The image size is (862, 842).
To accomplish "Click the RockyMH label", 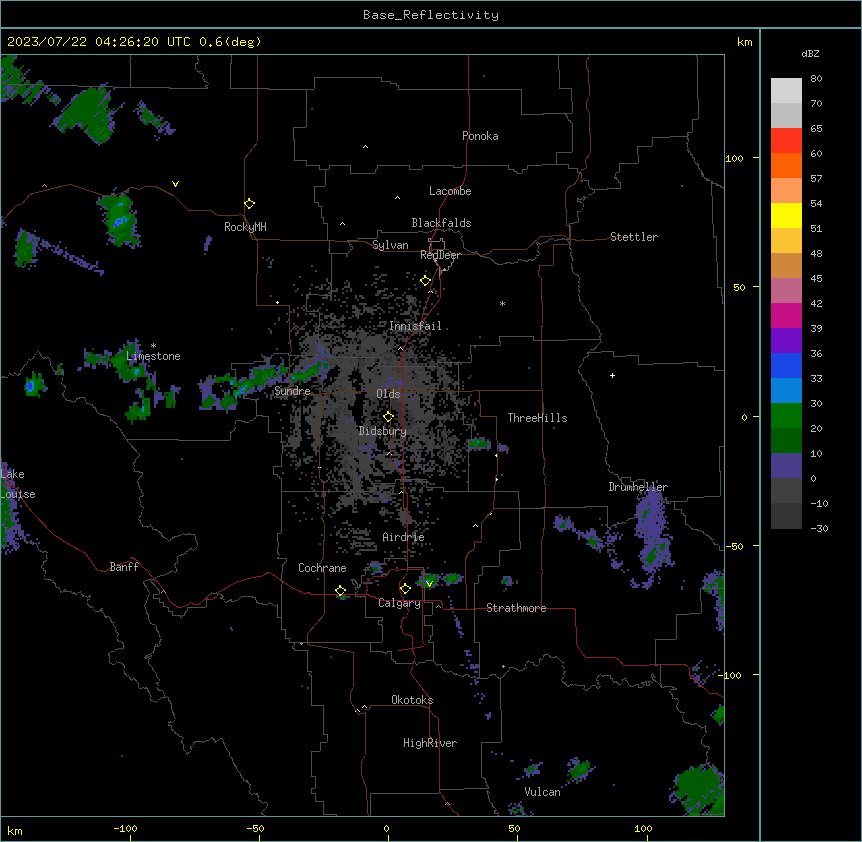I will (245, 227).
